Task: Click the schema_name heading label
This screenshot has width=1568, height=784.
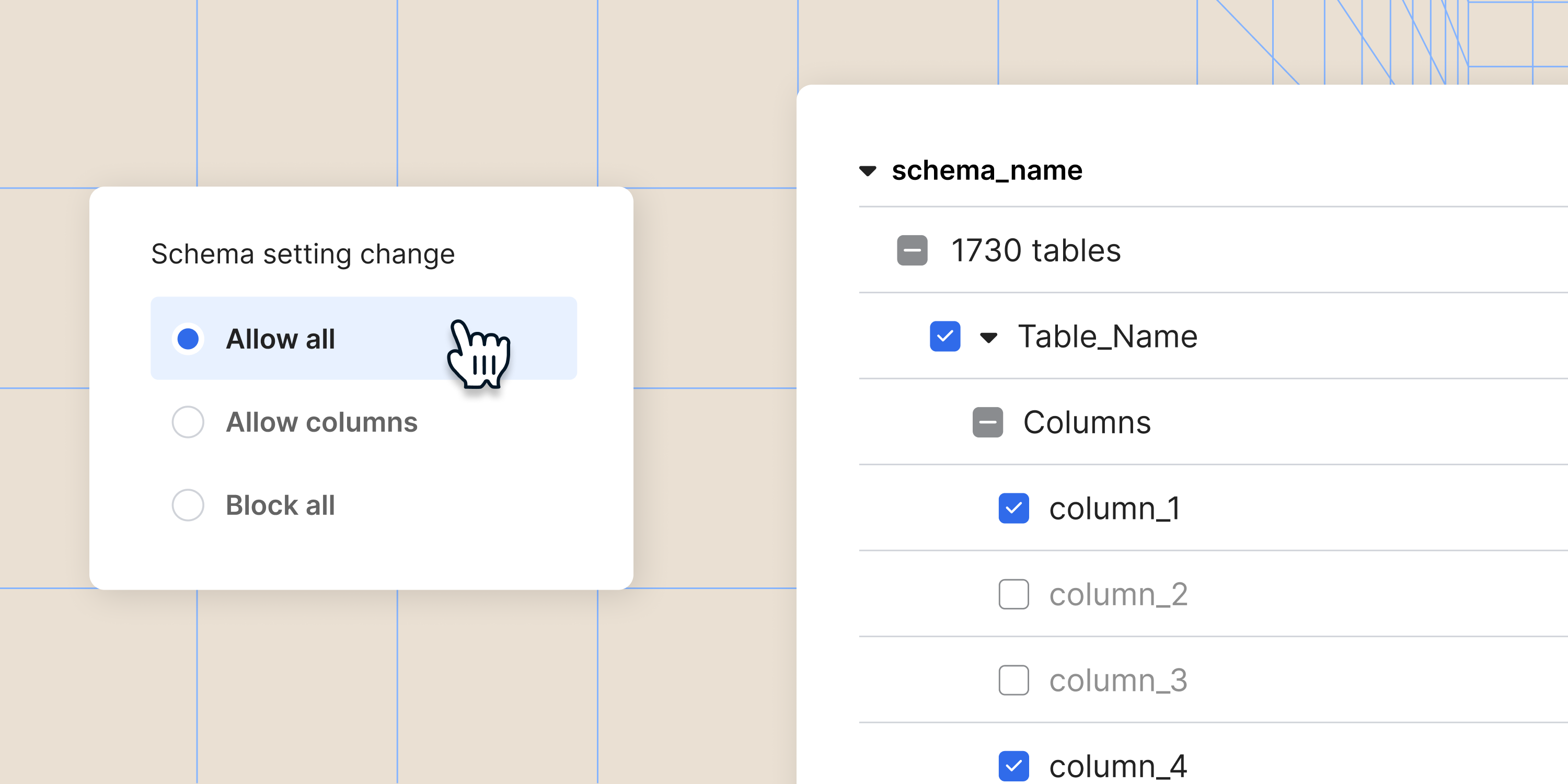Action: tap(987, 170)
